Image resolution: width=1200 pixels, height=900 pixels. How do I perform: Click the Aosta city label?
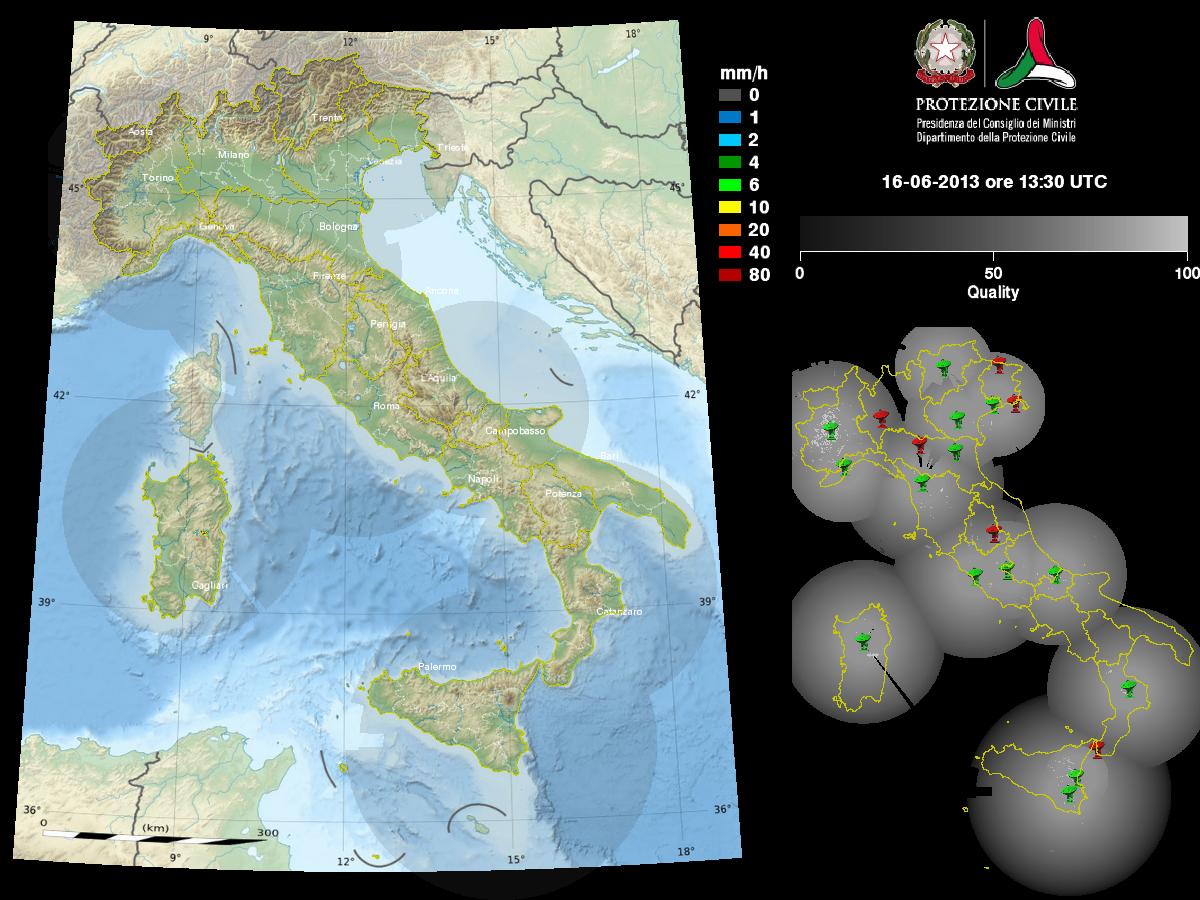click(x=140, y=131)
